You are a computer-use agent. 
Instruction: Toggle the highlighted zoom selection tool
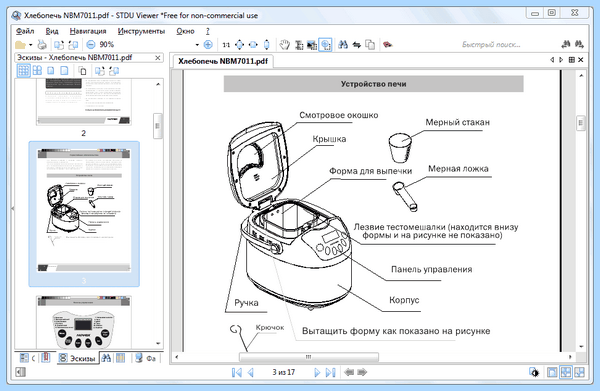click(325, 45)
